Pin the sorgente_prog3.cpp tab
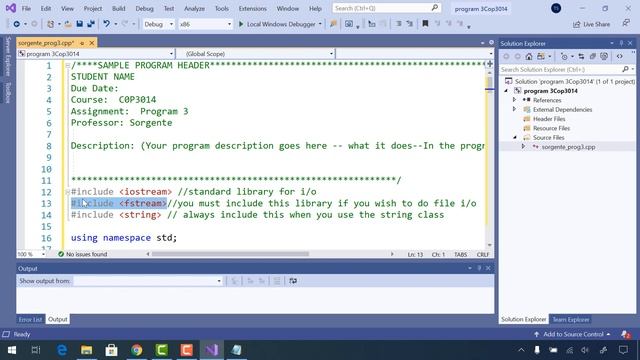This screenshot has height=360, width=640. pyautogui.click(x=82, y=43)
